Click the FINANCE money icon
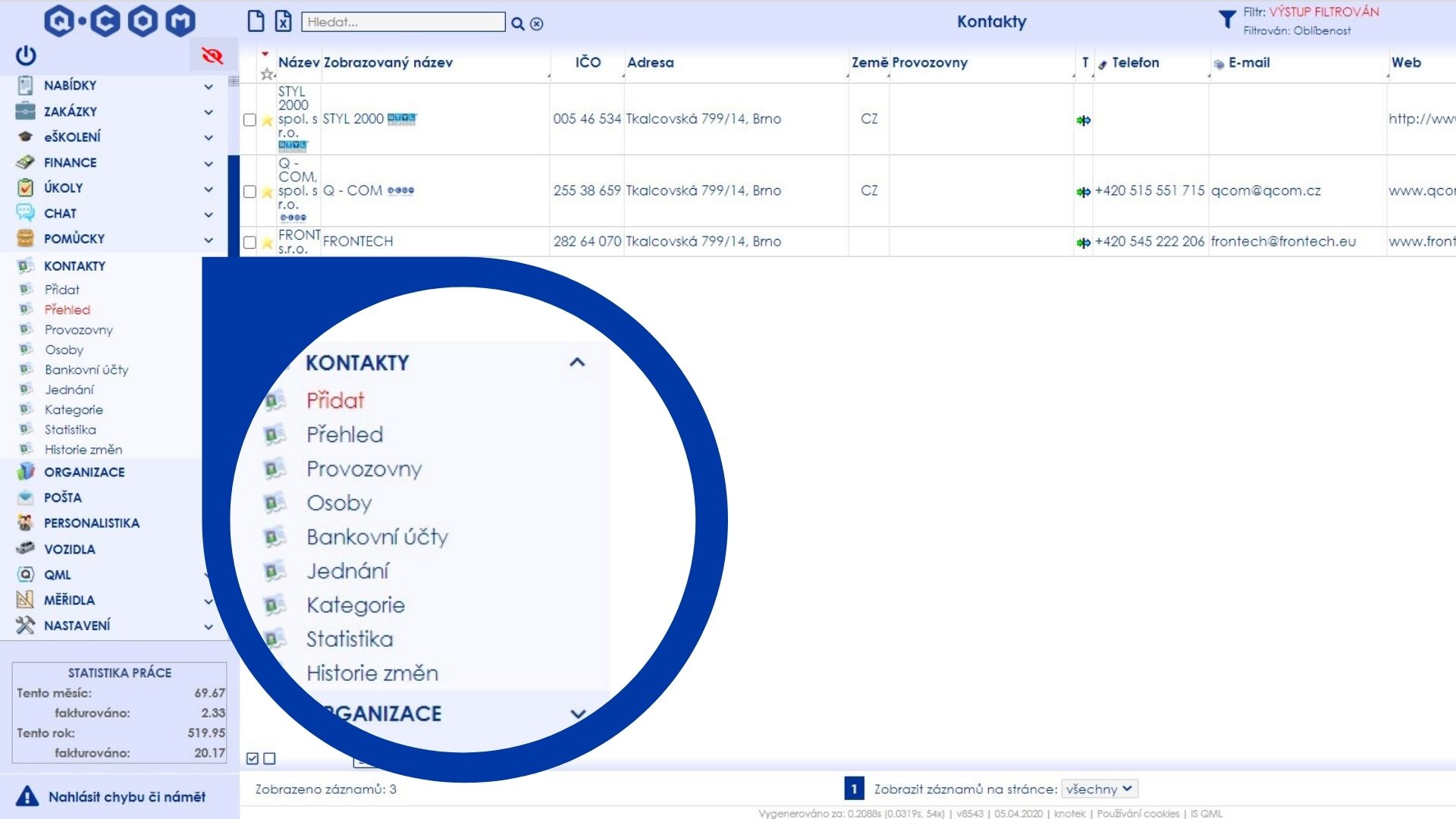Viewport: 1456px width, 819px height. point(25,162)
